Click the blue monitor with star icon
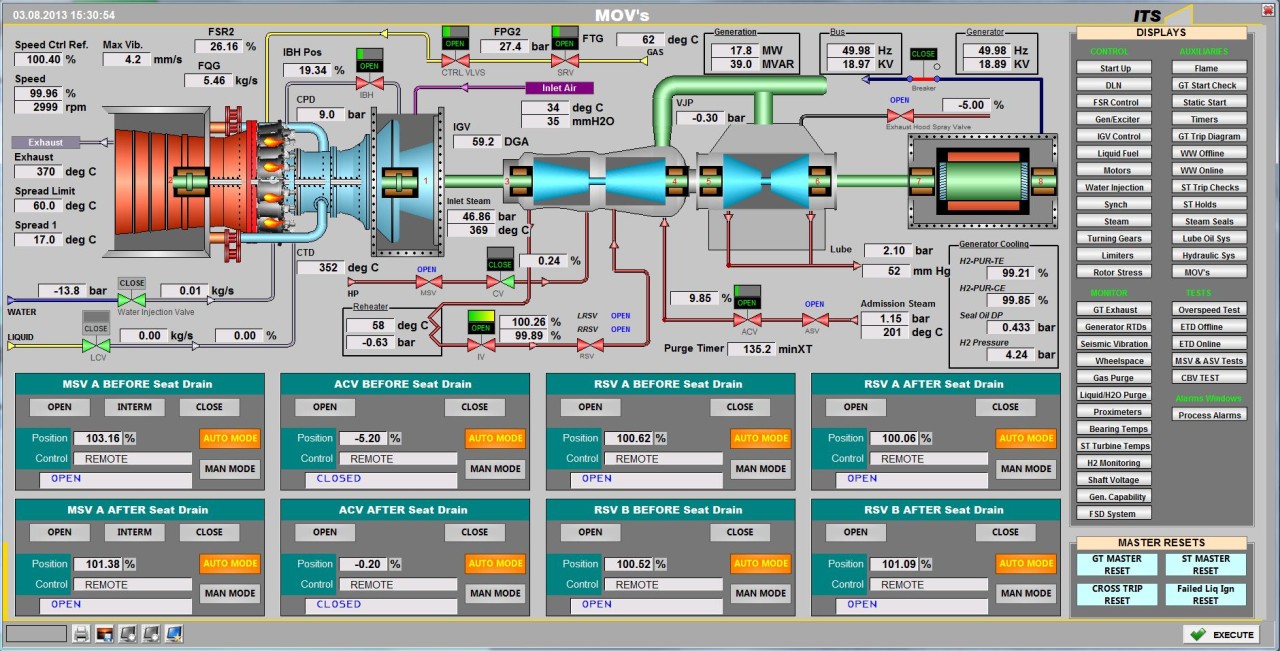This screenshot has height=651, width=1280. click(x=173, y=633)
